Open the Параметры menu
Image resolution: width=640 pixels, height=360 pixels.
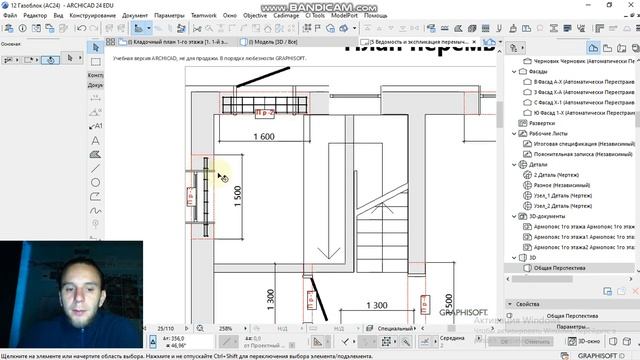pos(169,16)
